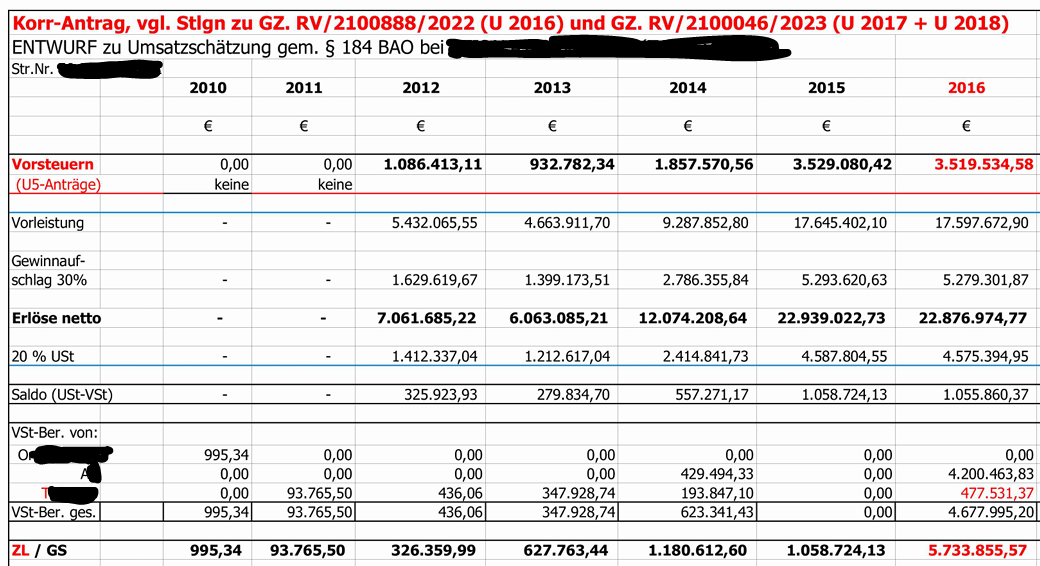Click the 20 % USt row label
The height and width of the screenshot is (566, 1040).
[x=42, y=355]
